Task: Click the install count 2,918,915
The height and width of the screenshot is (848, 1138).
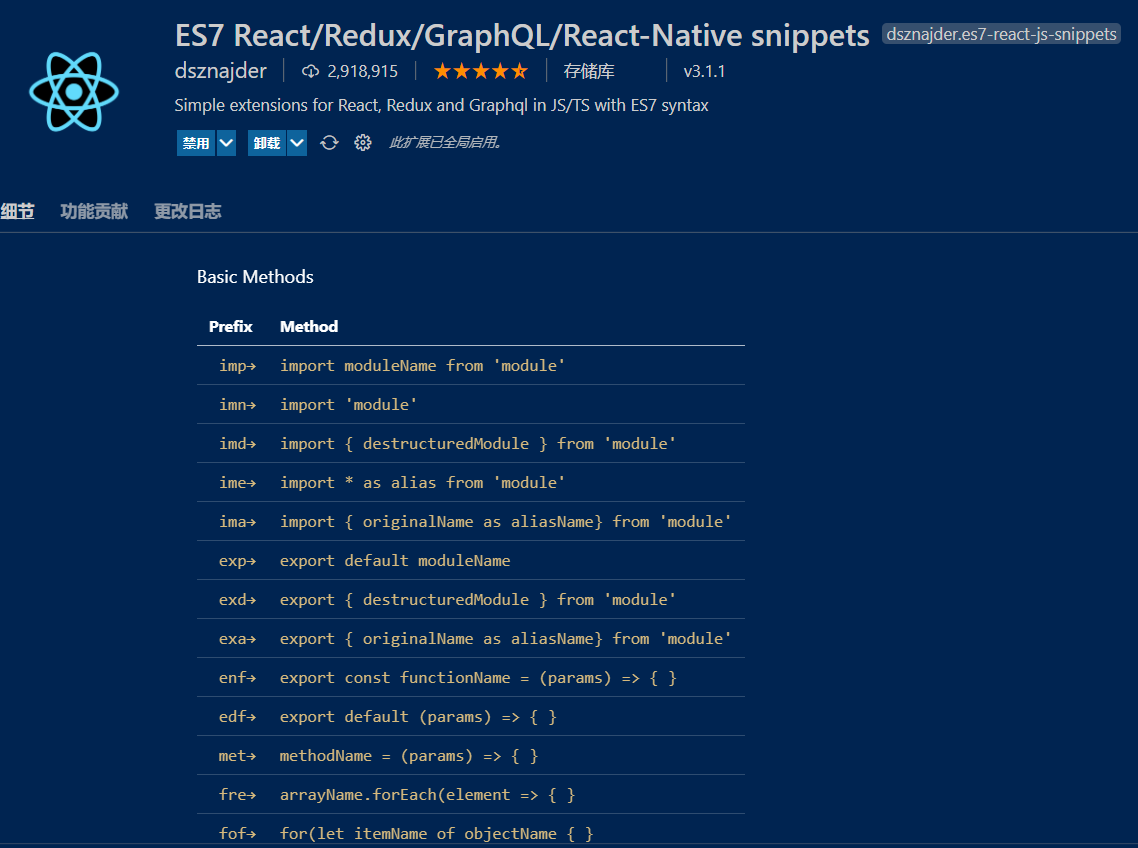Action: (362, 71)
